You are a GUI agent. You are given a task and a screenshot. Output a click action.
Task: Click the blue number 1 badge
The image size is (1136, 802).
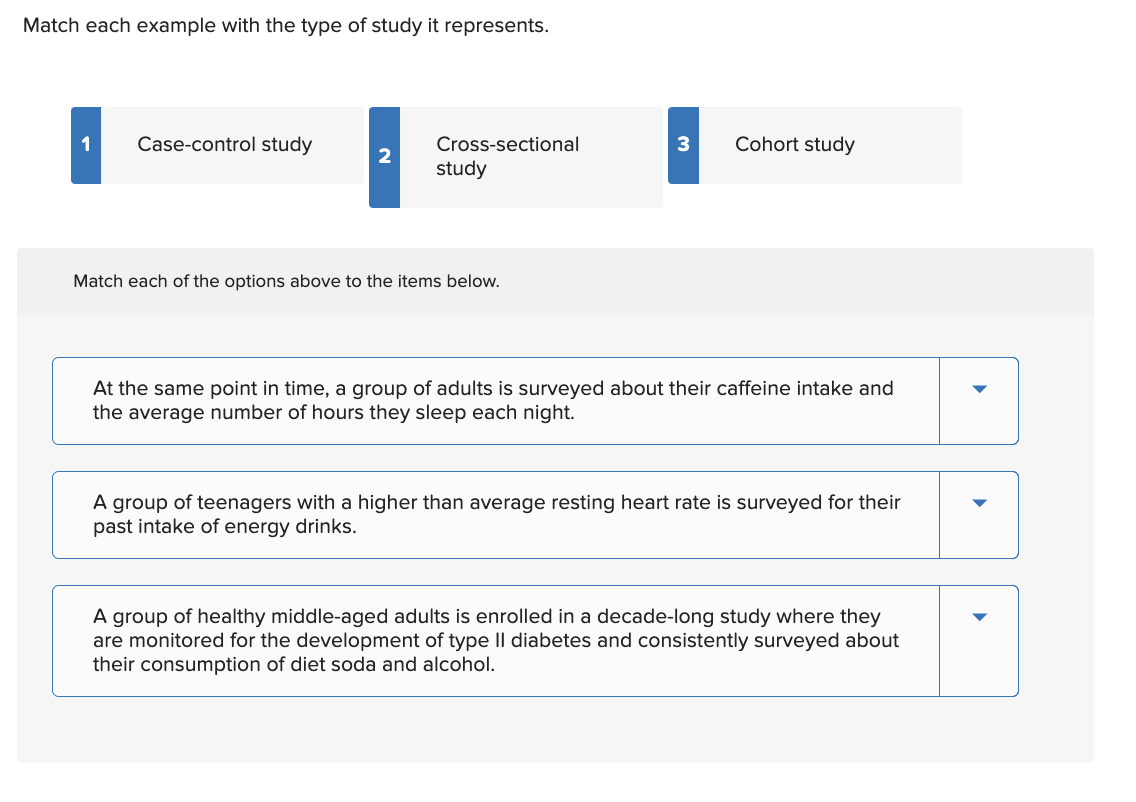[x=85, y=145]
